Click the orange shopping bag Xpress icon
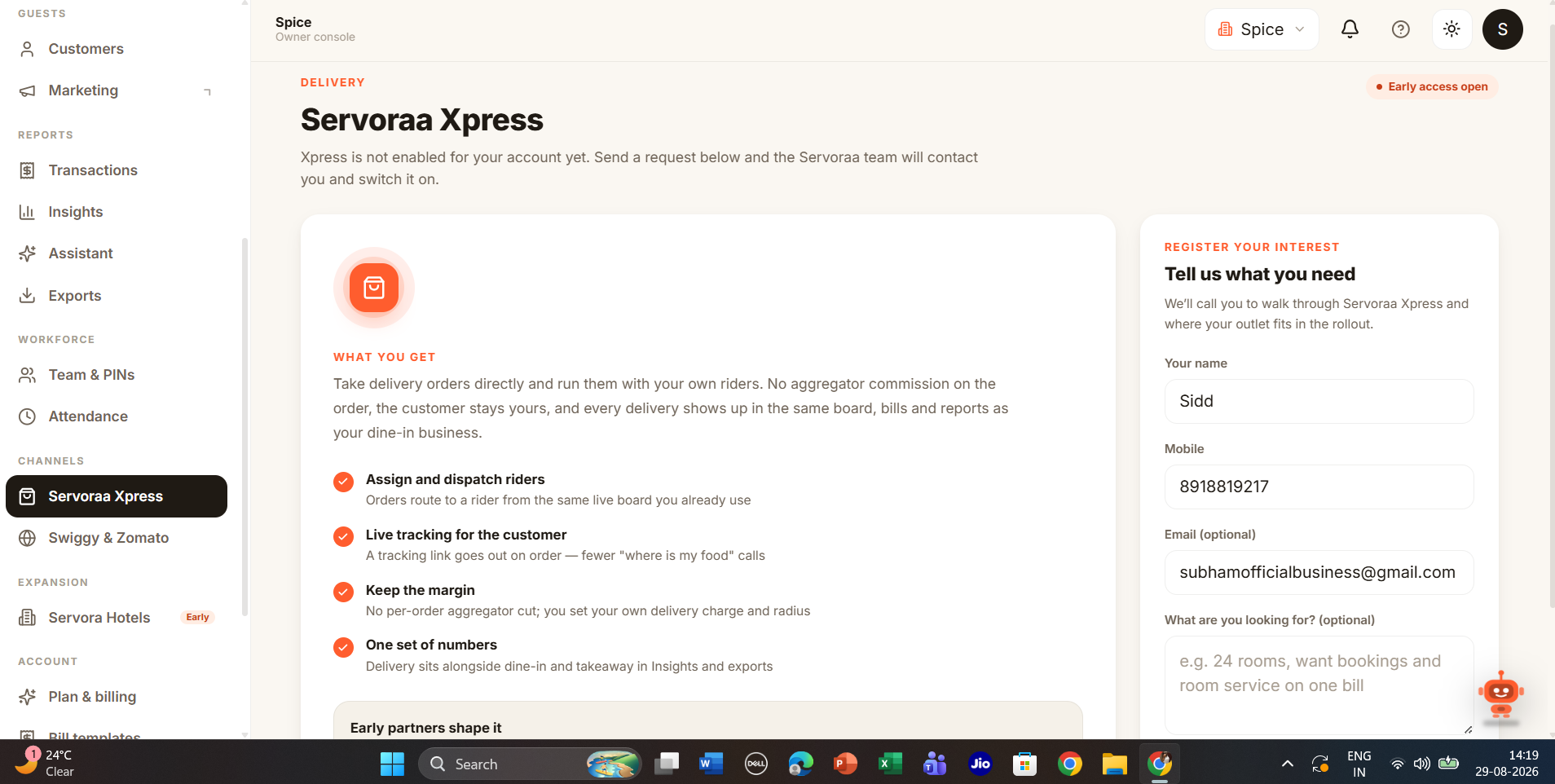 pos(374,288)
